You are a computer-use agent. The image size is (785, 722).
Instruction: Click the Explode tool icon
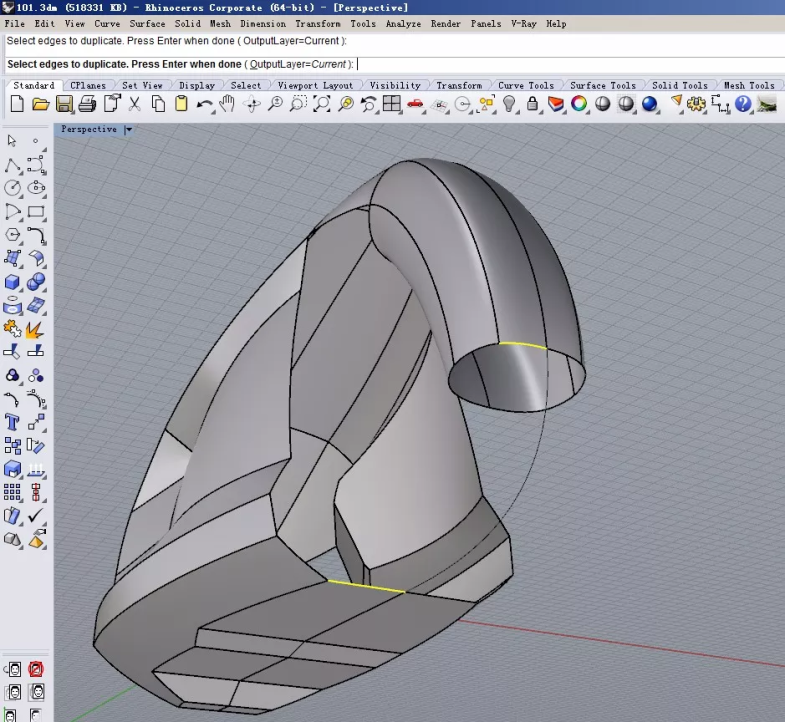click(x=35, y=328)
